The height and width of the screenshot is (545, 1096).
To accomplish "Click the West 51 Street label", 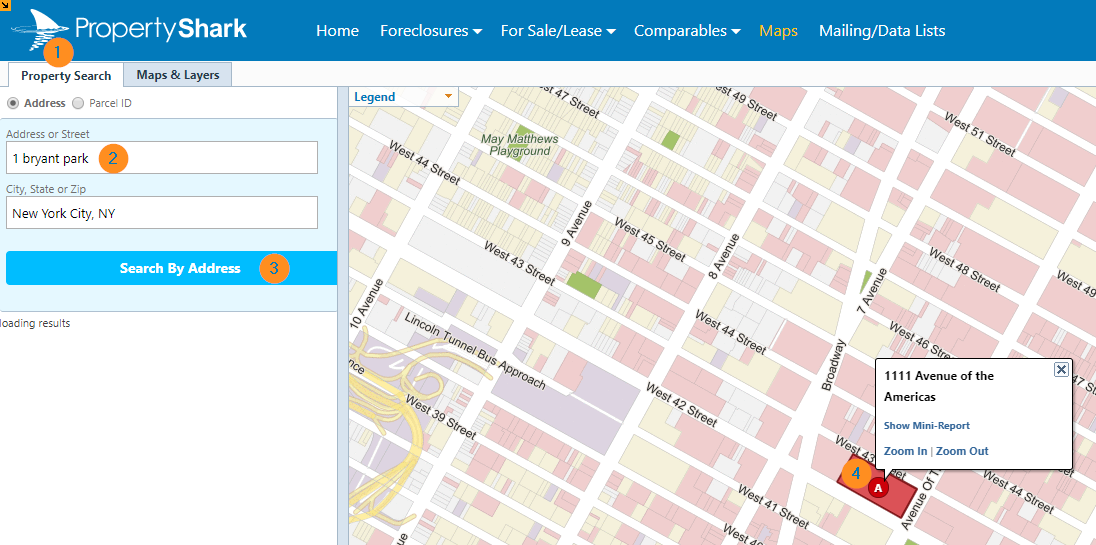I will 979,133.
